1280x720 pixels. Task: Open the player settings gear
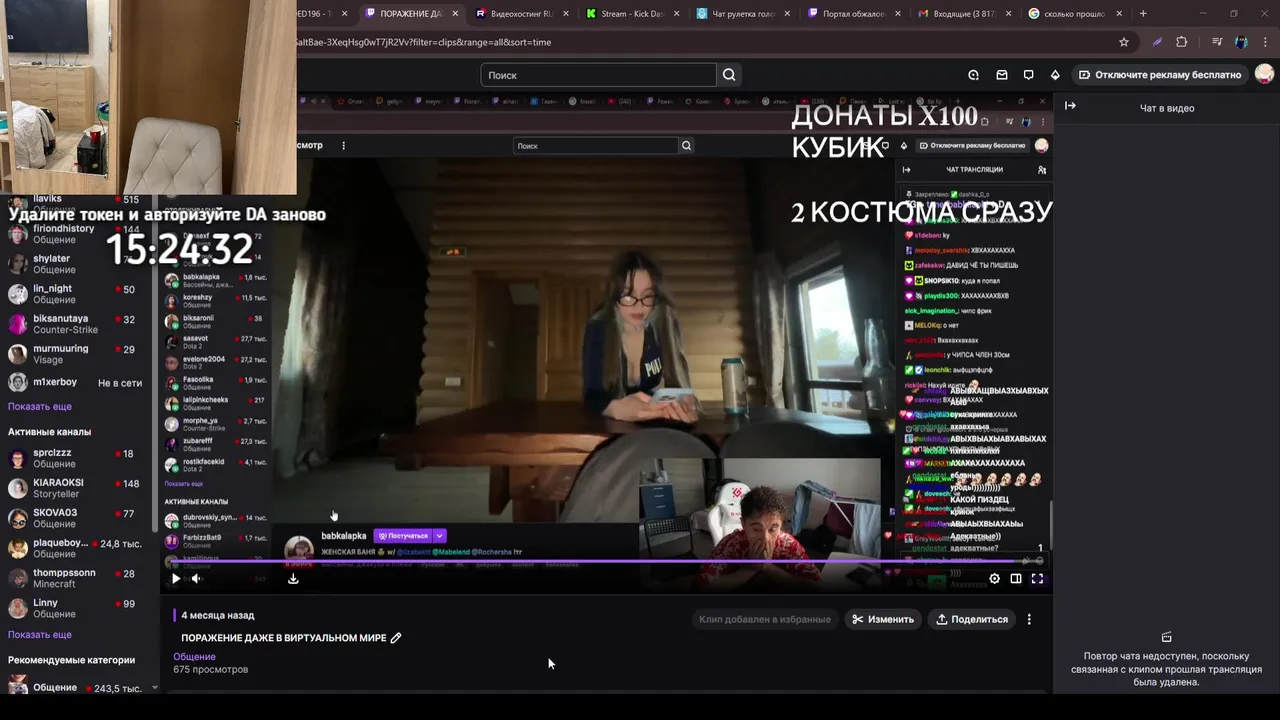click(x=994, y=578)
